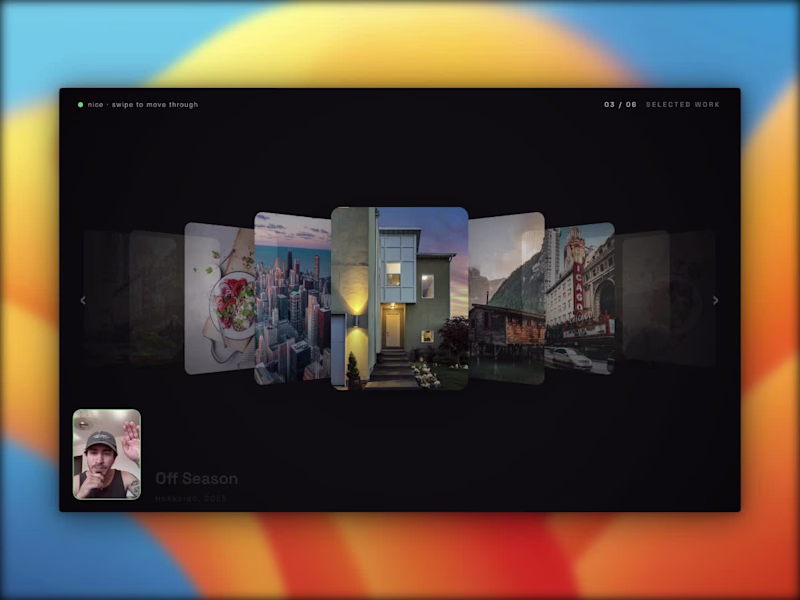Select the Chicago skyline aerial photo card
The height and width of the screenshot is (600, 800).
click(x=292, y=298)
